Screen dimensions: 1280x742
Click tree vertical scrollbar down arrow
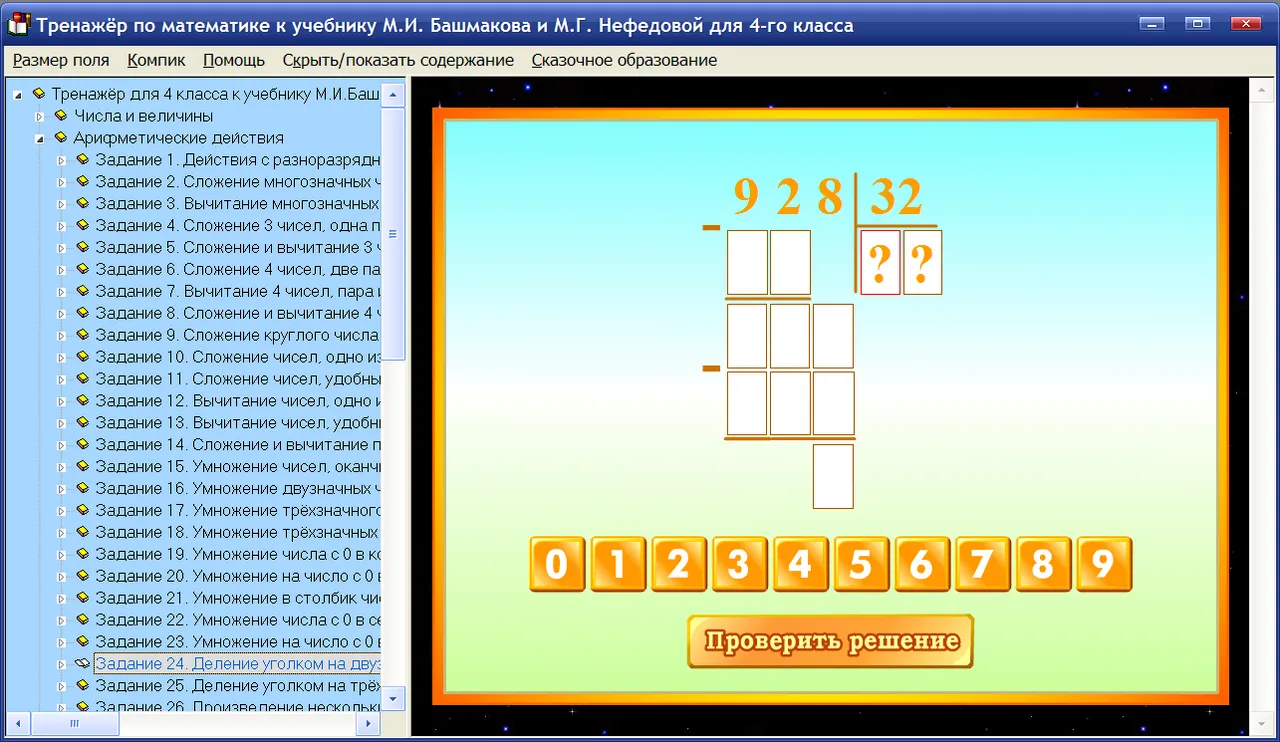point(393,698)
